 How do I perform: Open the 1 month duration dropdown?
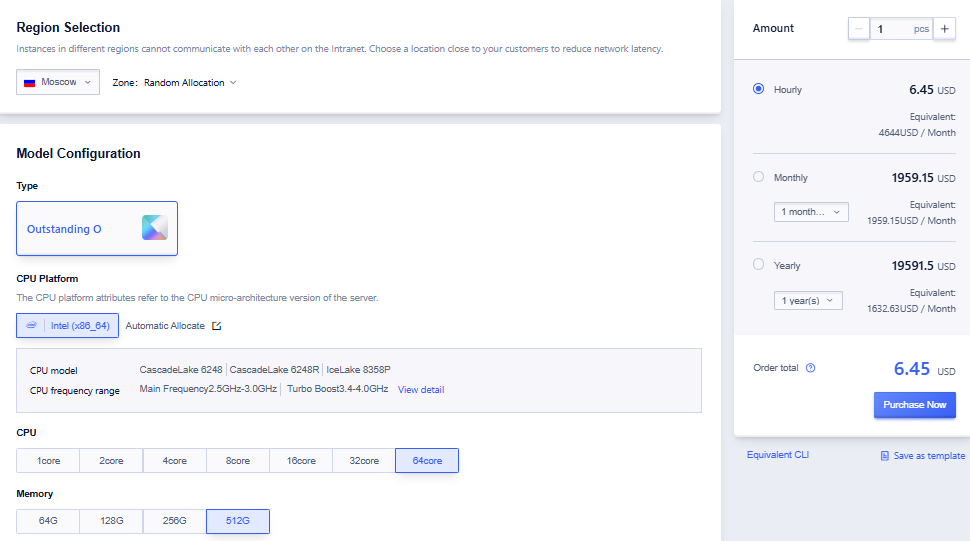811,212
